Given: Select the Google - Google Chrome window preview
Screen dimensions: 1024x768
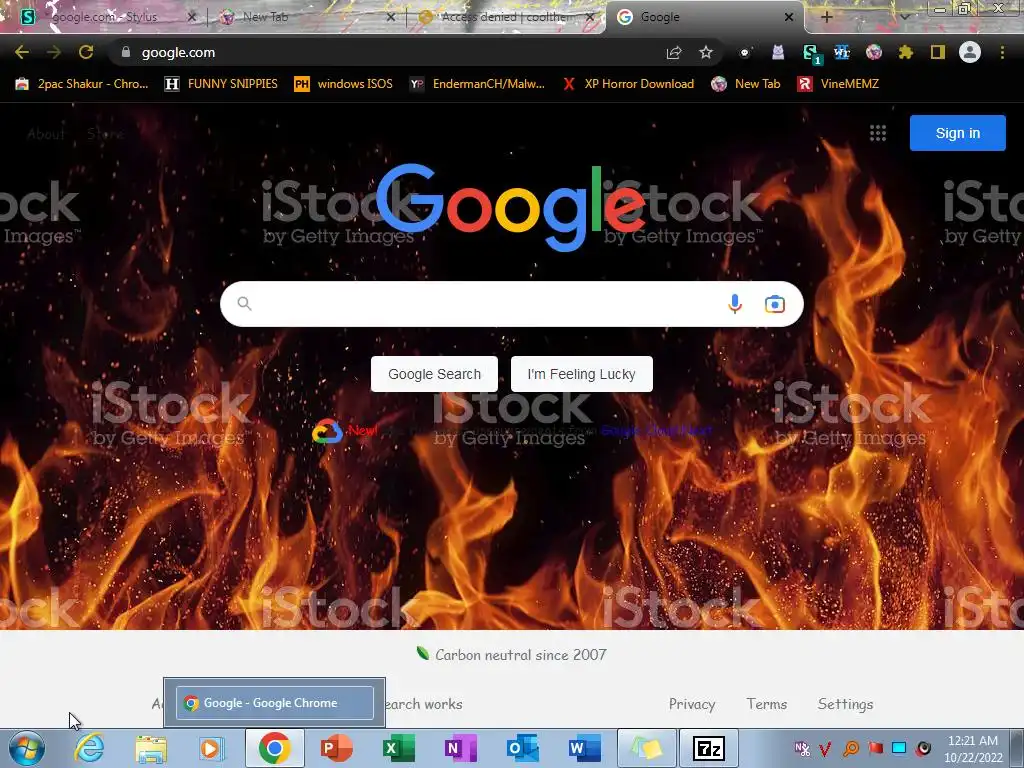Looking at the screenshot, I should [x=274, y=703].
